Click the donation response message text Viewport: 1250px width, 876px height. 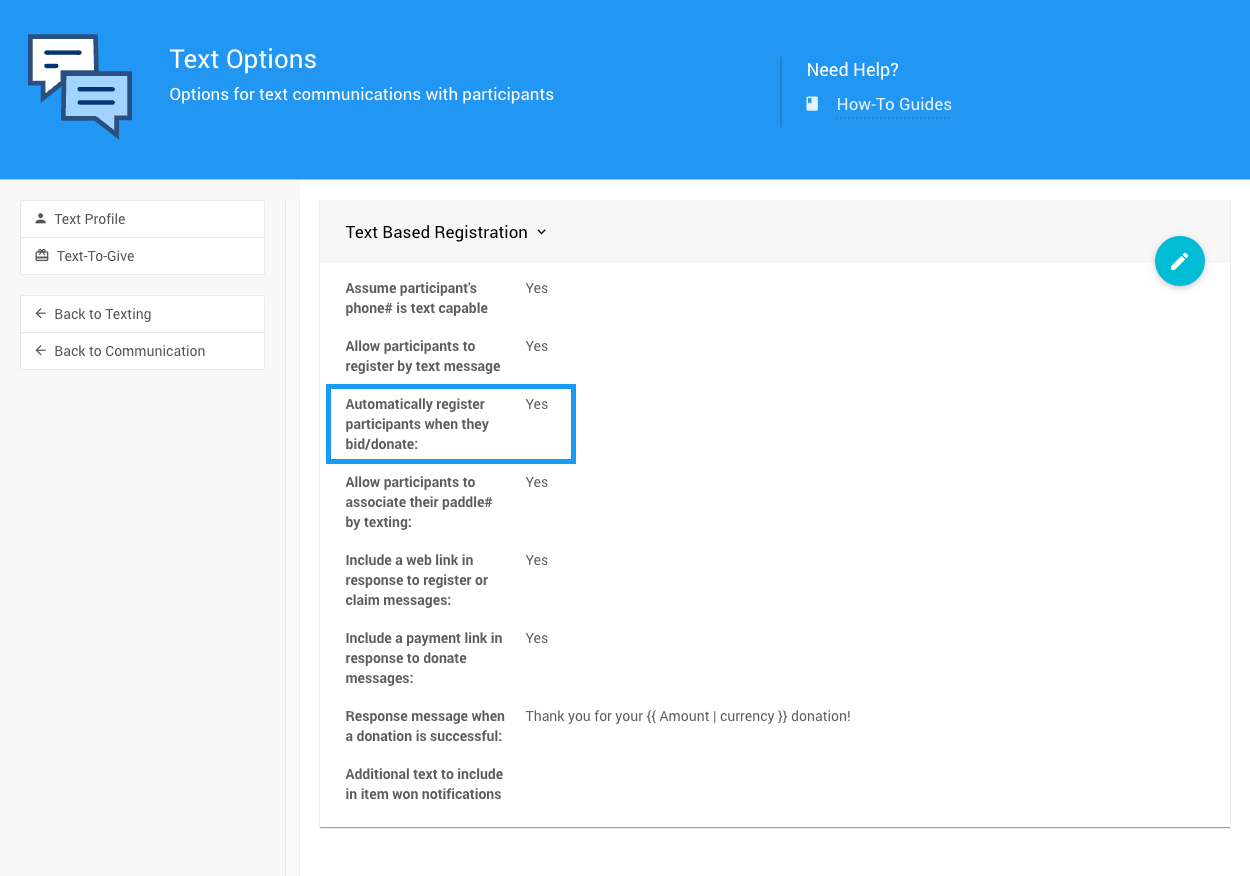click(x=687, y=716)
